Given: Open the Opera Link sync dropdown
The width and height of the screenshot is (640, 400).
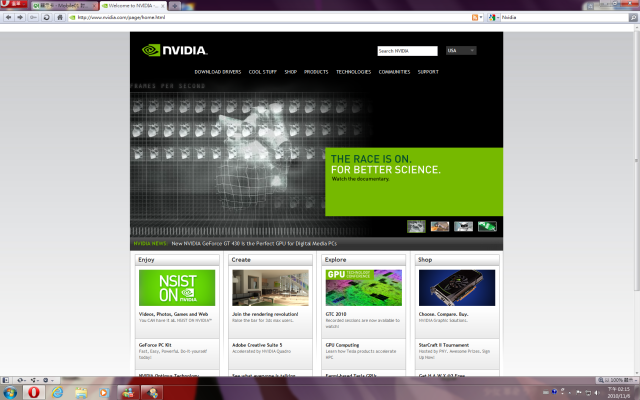Looking at the screenshot, I should tap(21, 380).
